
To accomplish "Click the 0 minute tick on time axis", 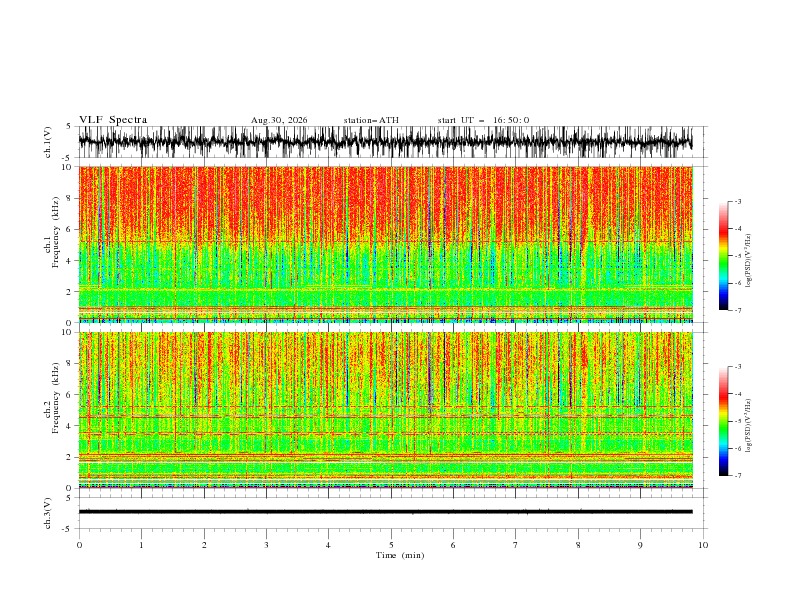I will click(x=79, y=545).
